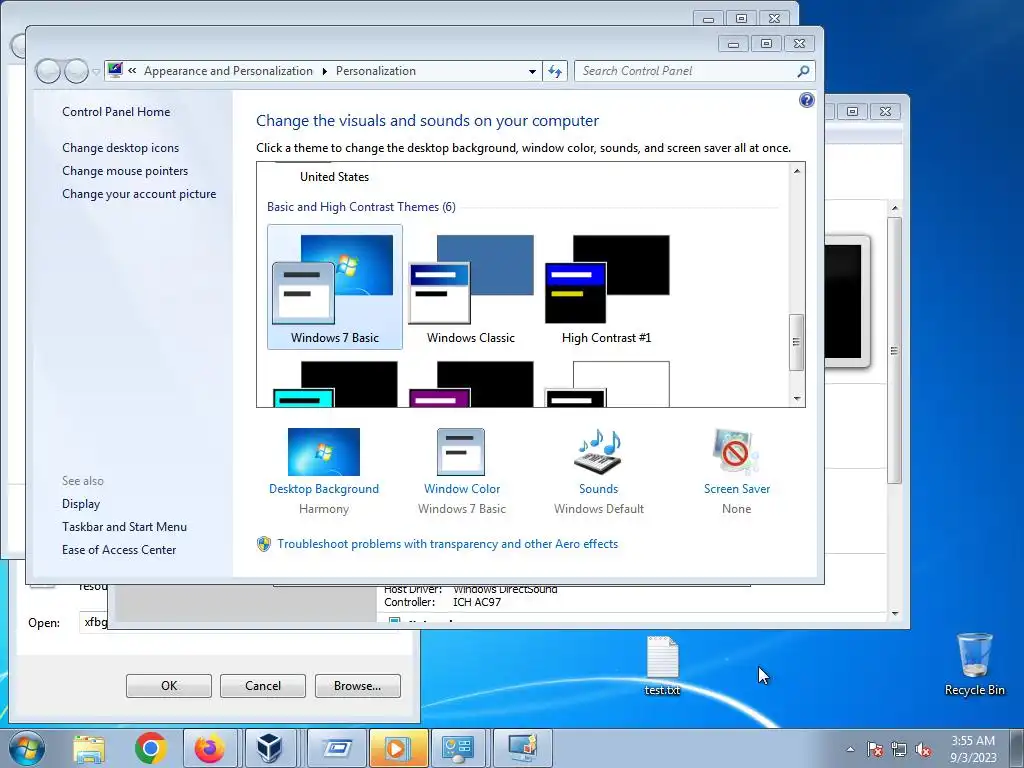
Task: Open the Control Panel help icon
Action: click(x=807, y=100)
